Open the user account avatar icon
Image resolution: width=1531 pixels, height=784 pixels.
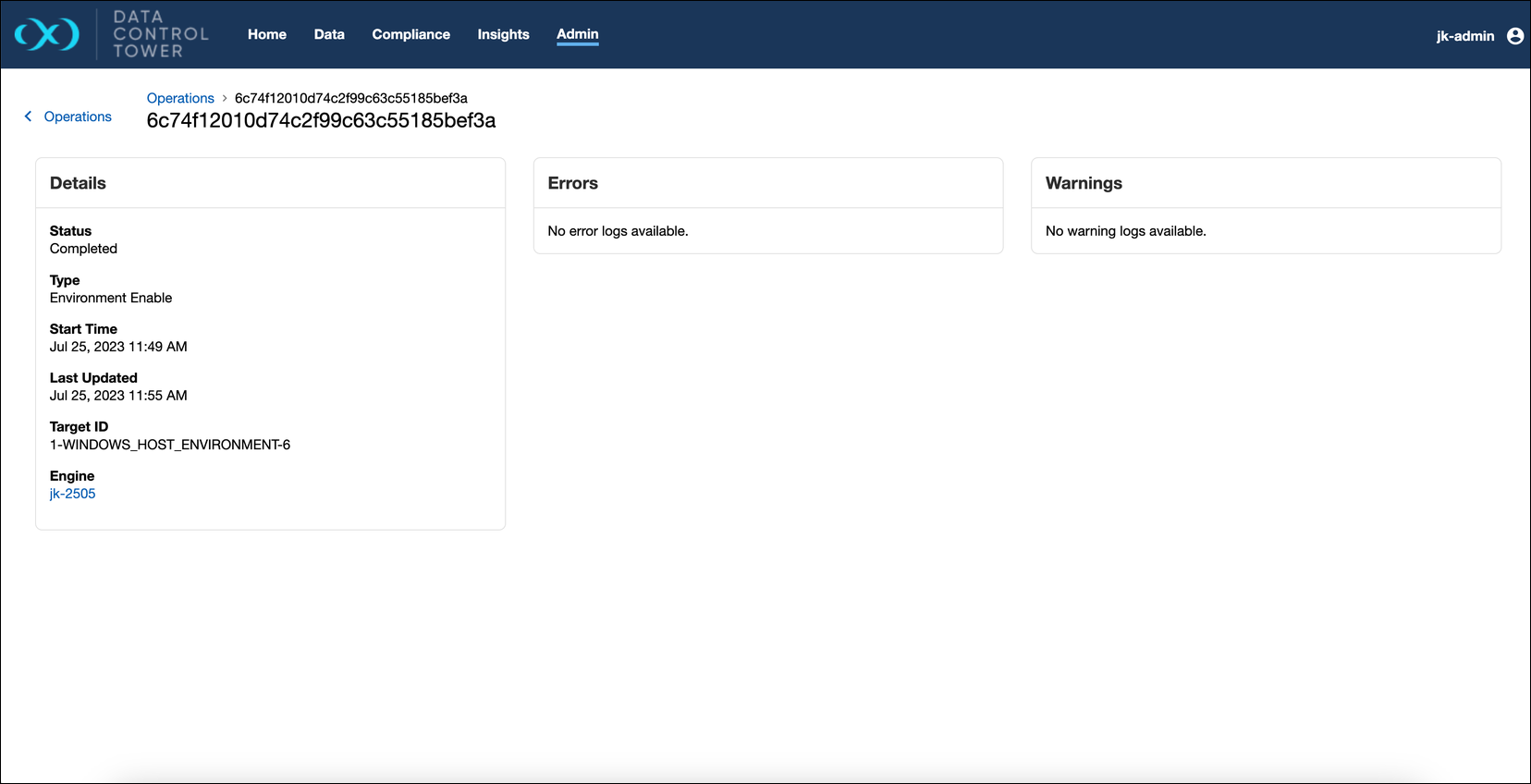[x=1514, y=36]
